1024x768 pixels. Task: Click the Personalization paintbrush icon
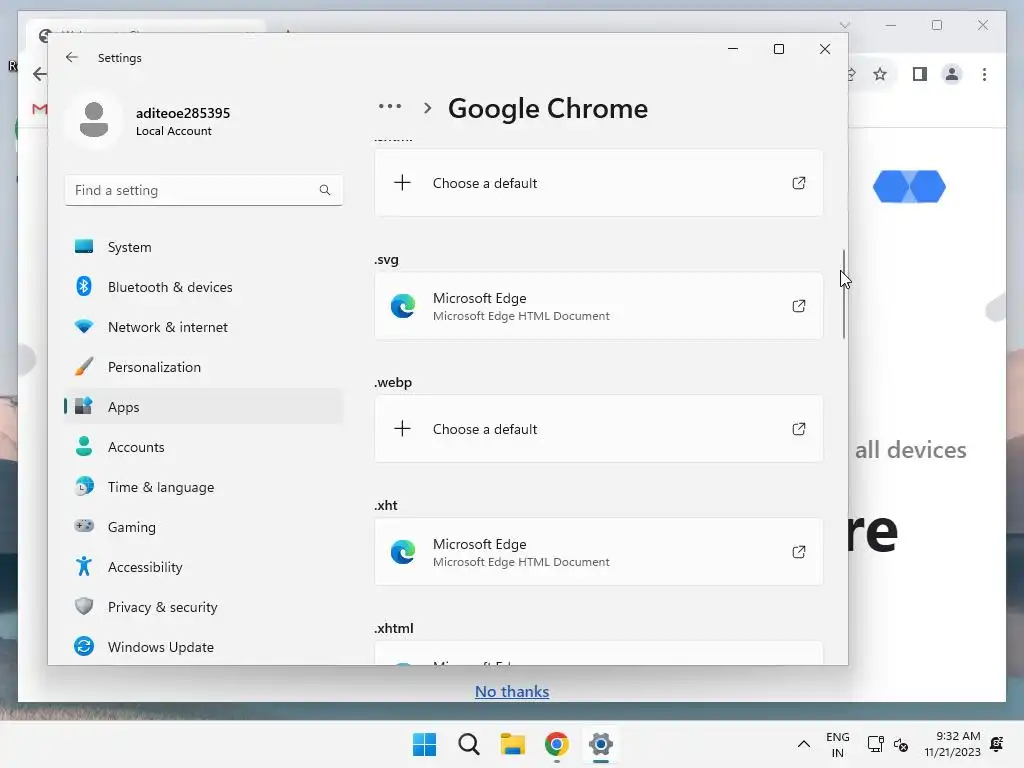coord(84,366)
